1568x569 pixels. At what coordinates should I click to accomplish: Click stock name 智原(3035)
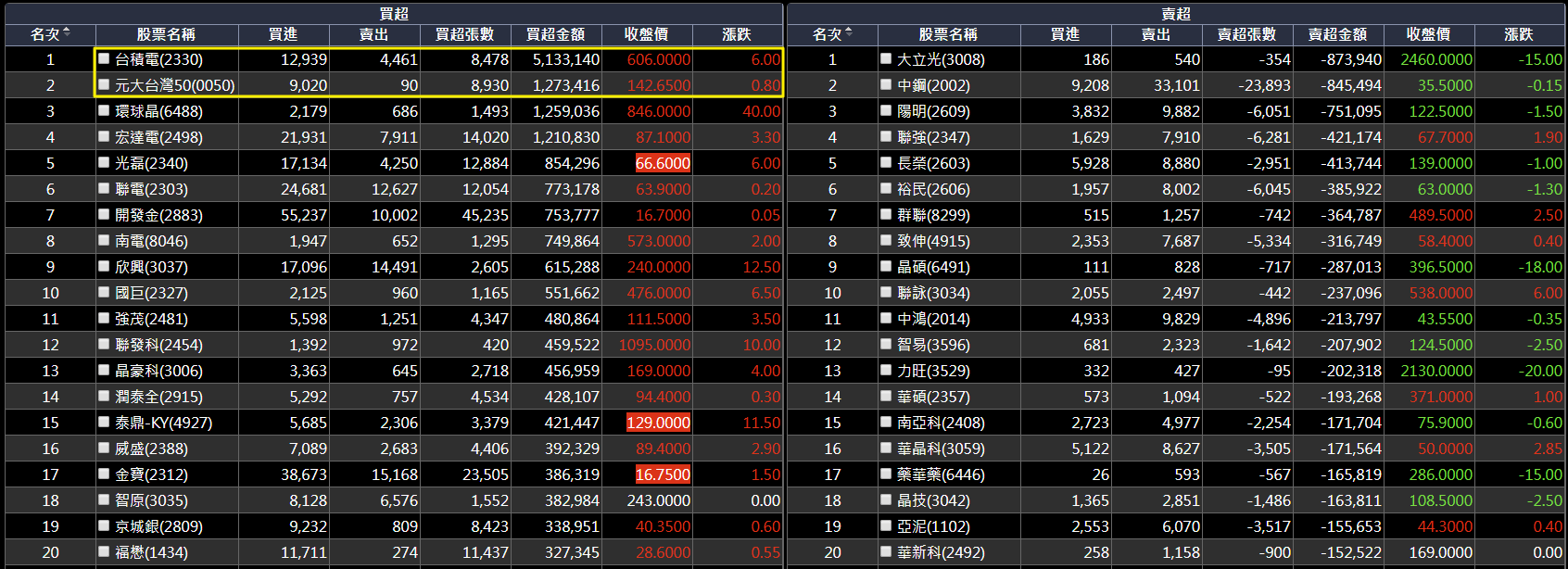(x=151, y=500)
